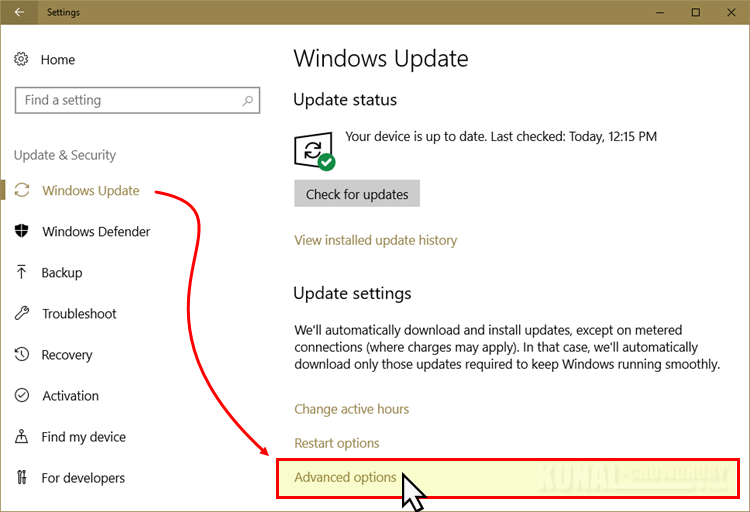Click the Change active hours link
The image size is (750, 512).
pyautogui.click(x=352, y=409)
